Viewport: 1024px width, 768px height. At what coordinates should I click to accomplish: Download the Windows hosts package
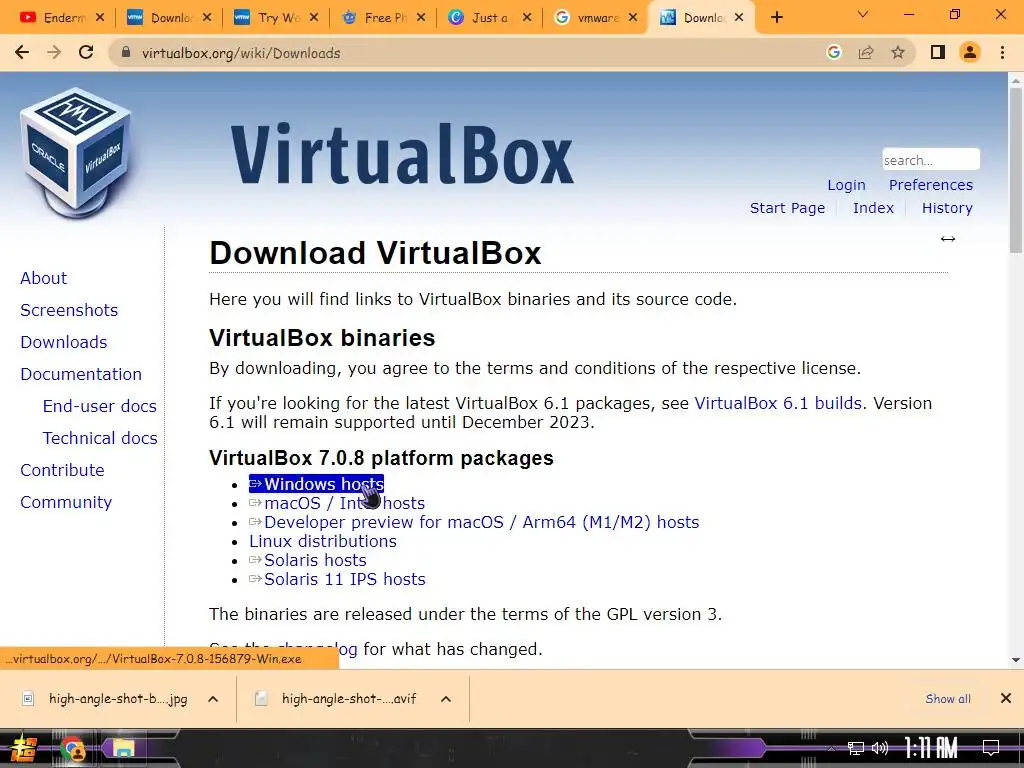pyautogui.click(x=317, y=484)
